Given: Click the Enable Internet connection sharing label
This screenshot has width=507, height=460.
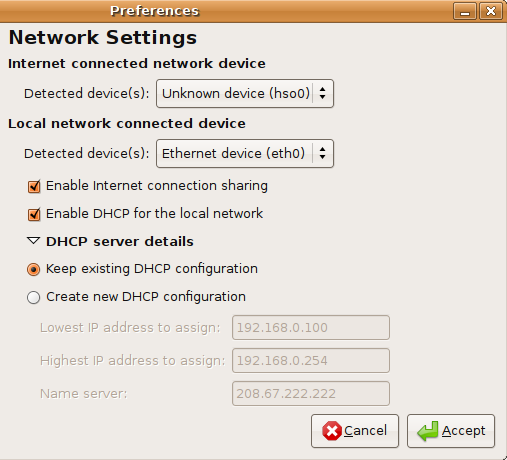Looking at the screenshot, I should [157, 186].
